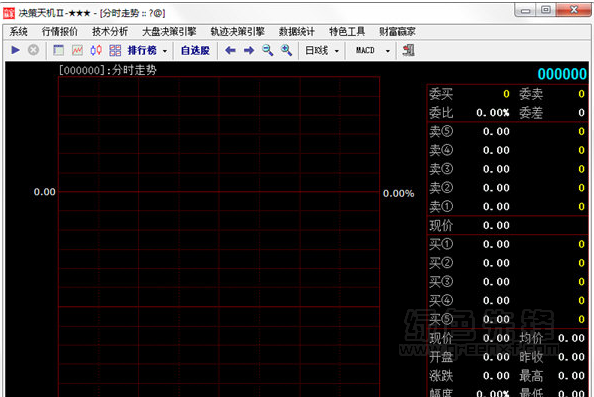Open the 日K线 period dropdown
594x397 pixels.
[322, 50]
